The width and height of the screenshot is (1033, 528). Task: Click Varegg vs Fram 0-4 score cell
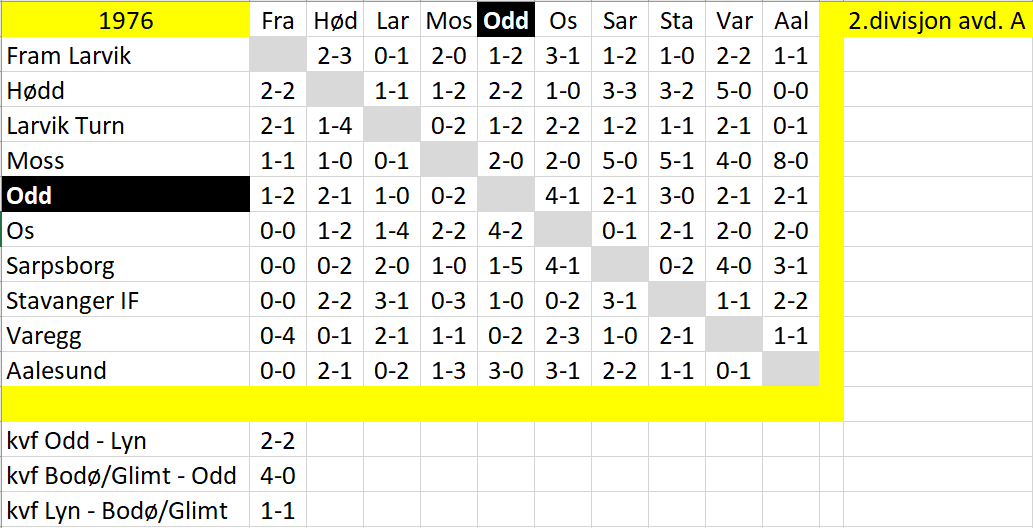(278, 335)
